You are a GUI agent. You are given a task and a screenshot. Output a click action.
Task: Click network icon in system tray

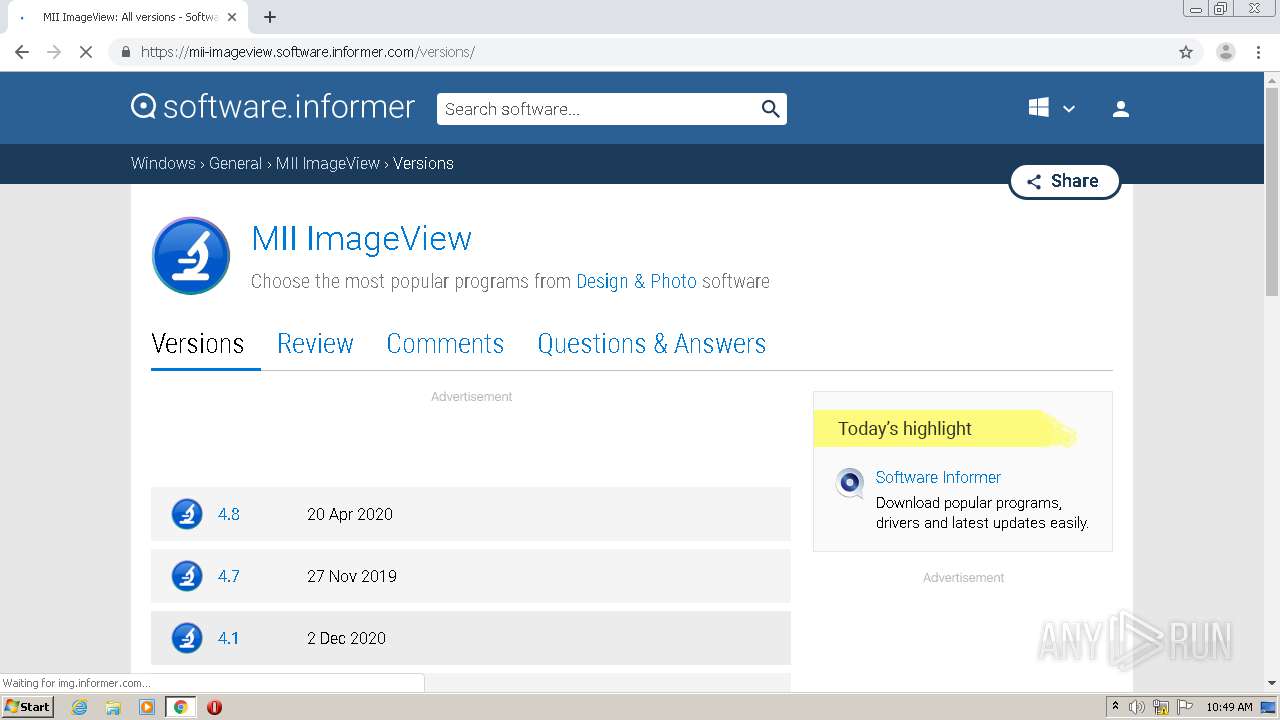click(1161, 707)
